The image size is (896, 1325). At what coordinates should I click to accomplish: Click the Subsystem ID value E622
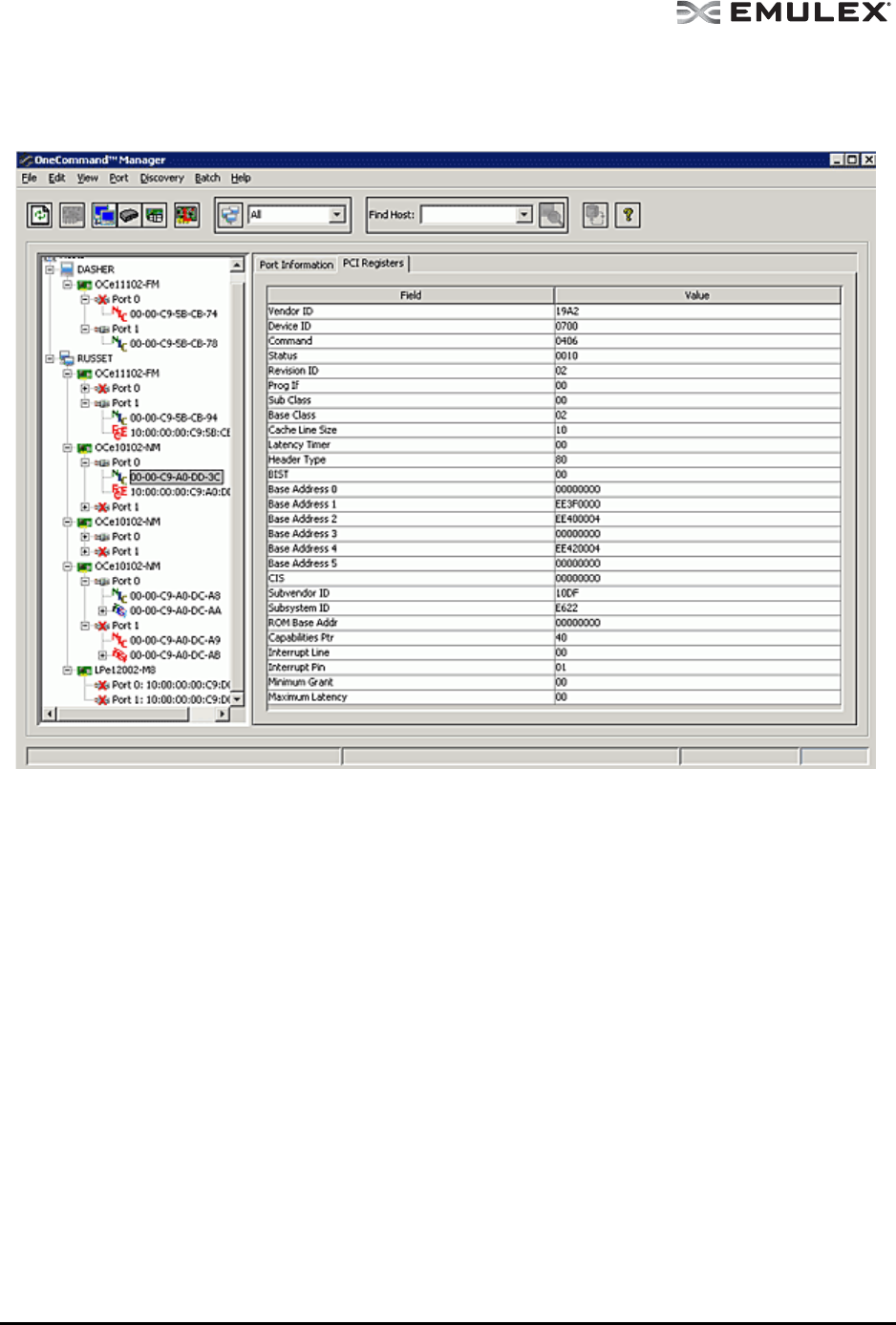[697, 608]
